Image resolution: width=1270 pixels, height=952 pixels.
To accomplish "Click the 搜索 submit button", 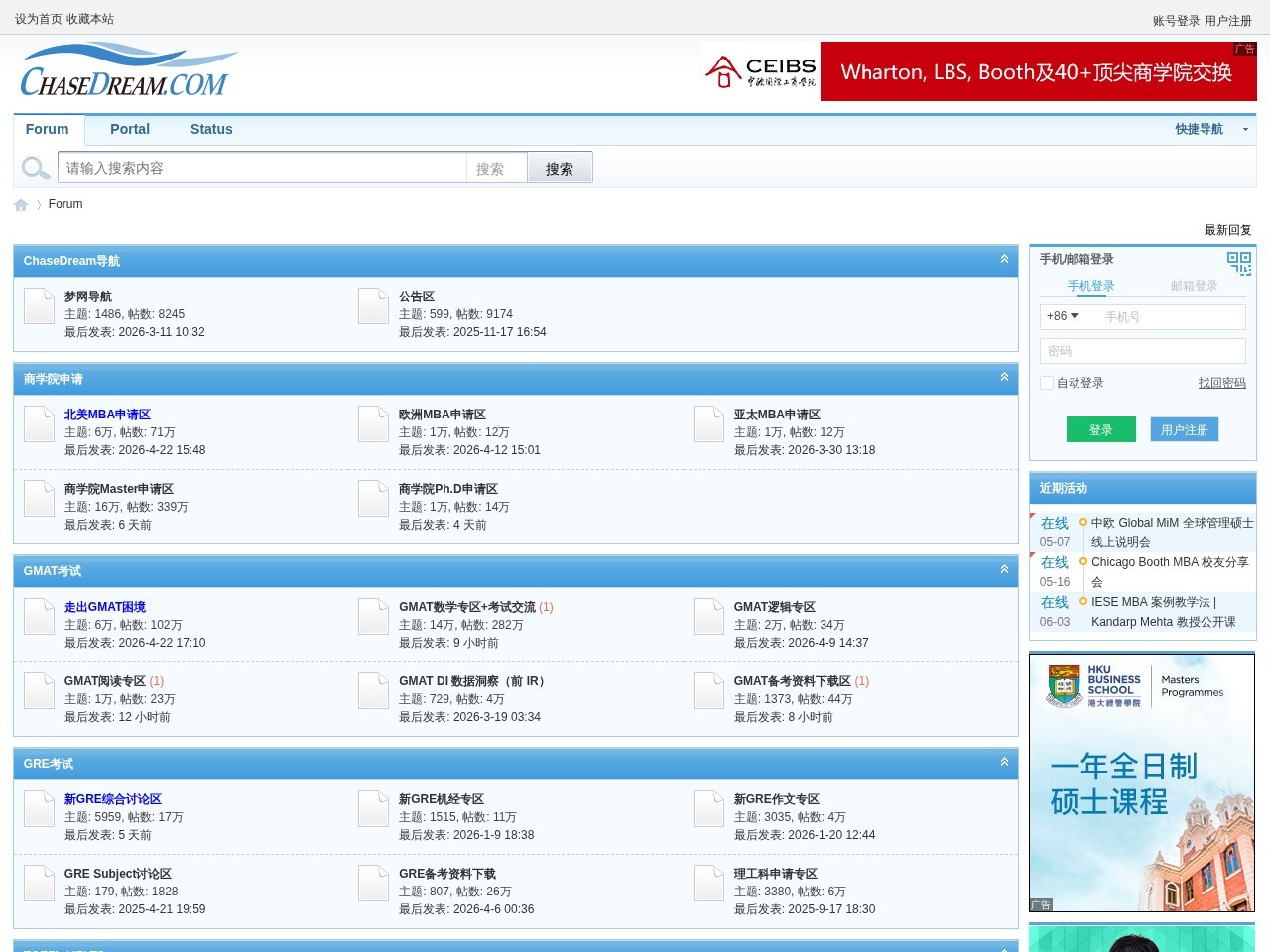I will coord(560,169).
